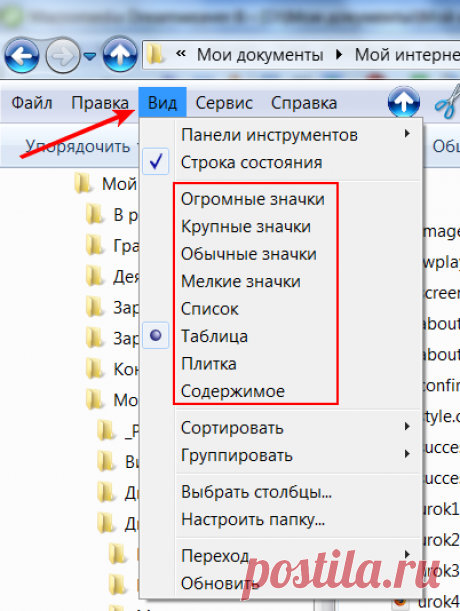
Task: Select the Кон tree folder name
Action: (x=126, y=369)
